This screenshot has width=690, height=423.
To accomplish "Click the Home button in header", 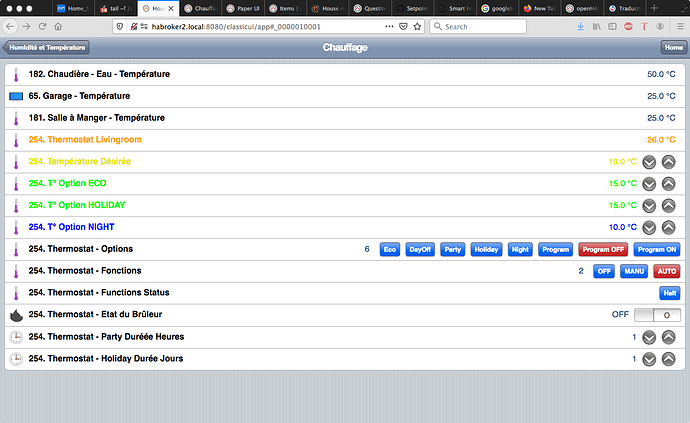I will (x=674, y=48).
